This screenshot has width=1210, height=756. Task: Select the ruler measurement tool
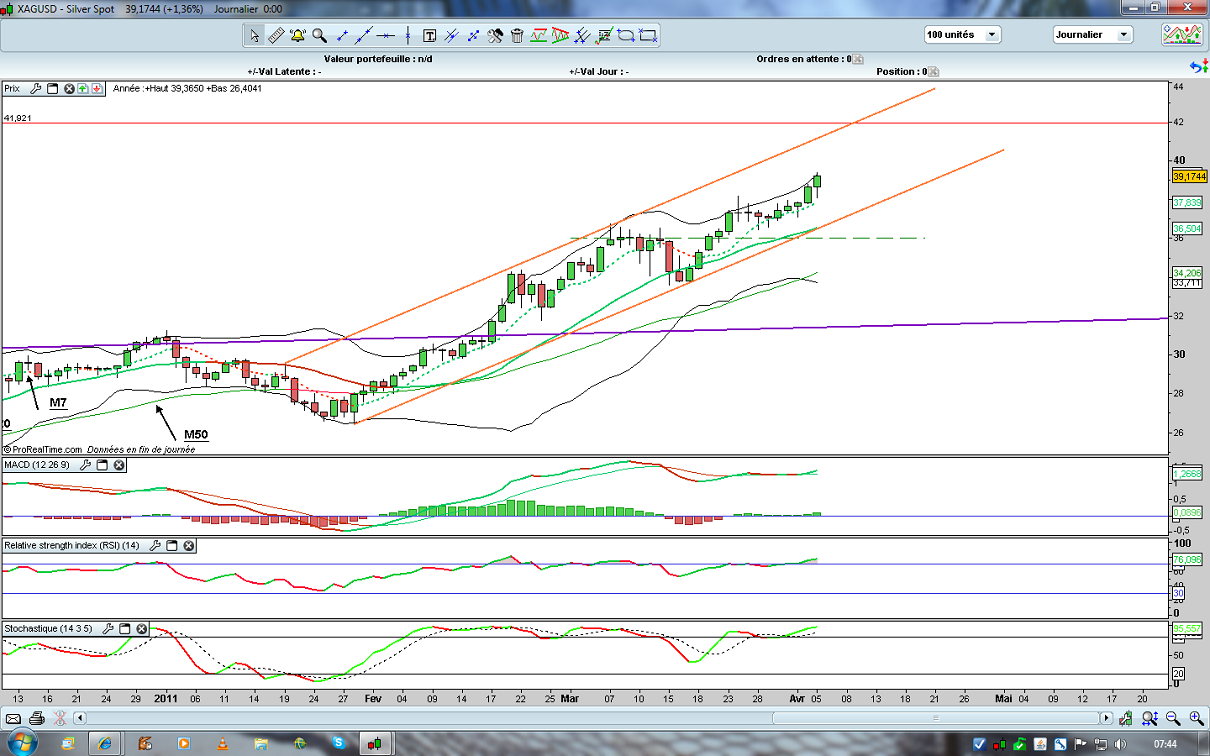pos(276,36)
